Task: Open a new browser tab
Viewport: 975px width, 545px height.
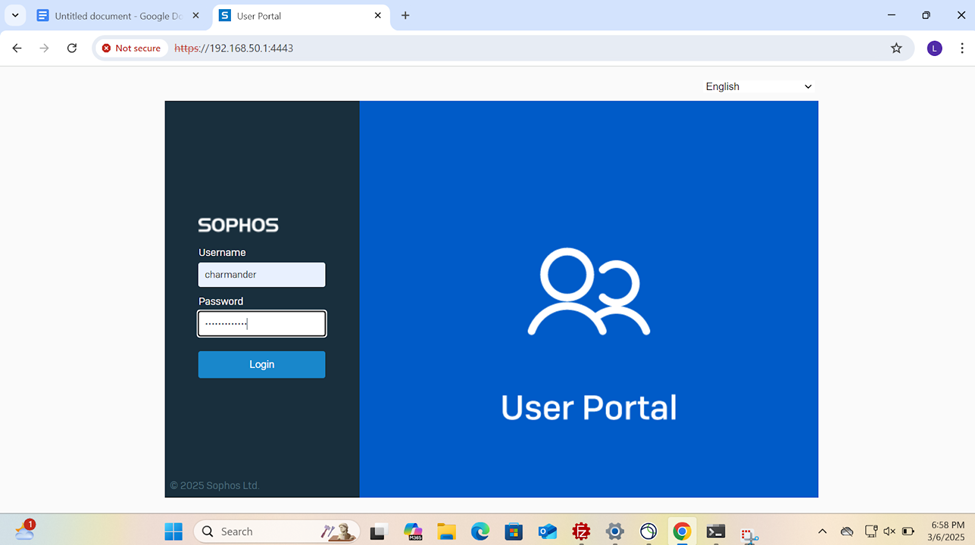Action: 405,16
